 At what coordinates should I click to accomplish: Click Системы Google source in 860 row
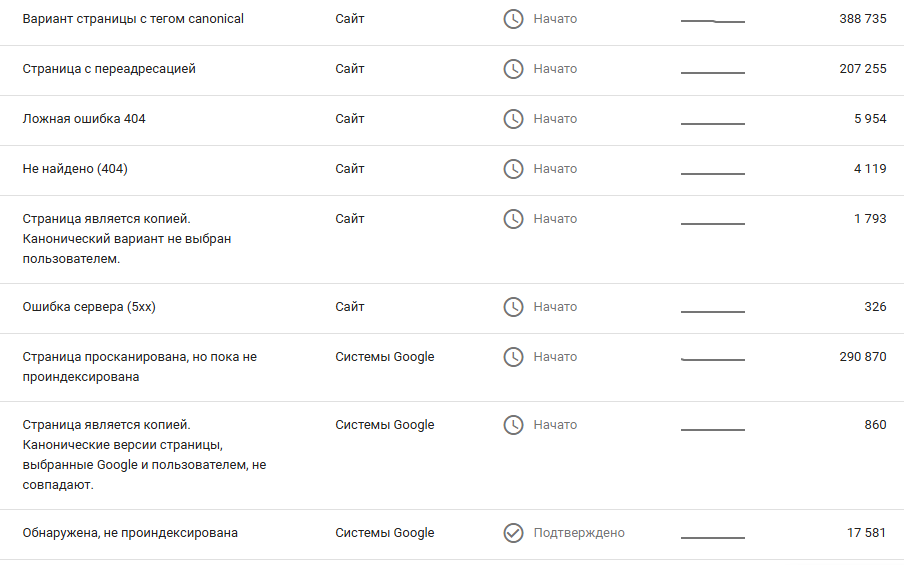[385, 425]
